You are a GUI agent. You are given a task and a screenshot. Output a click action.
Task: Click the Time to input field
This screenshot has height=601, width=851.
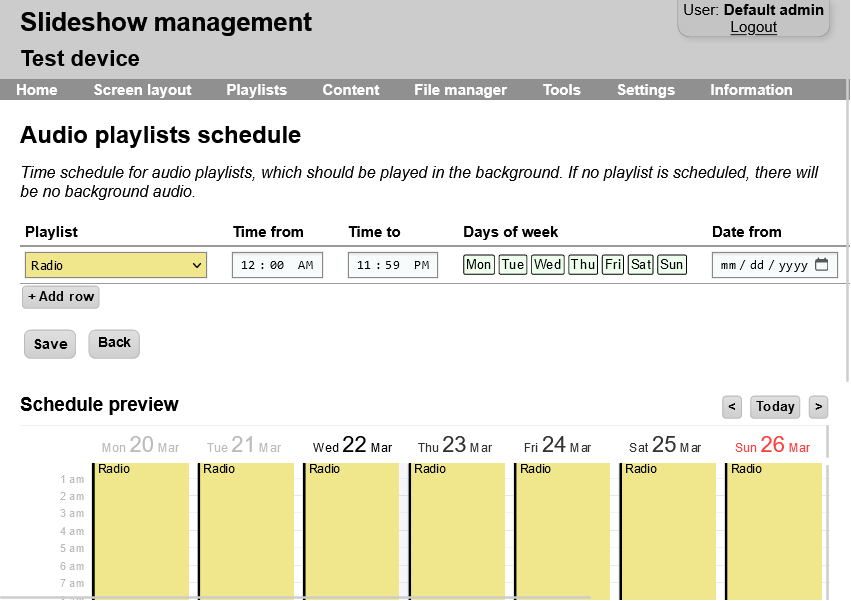click(393, 265)
